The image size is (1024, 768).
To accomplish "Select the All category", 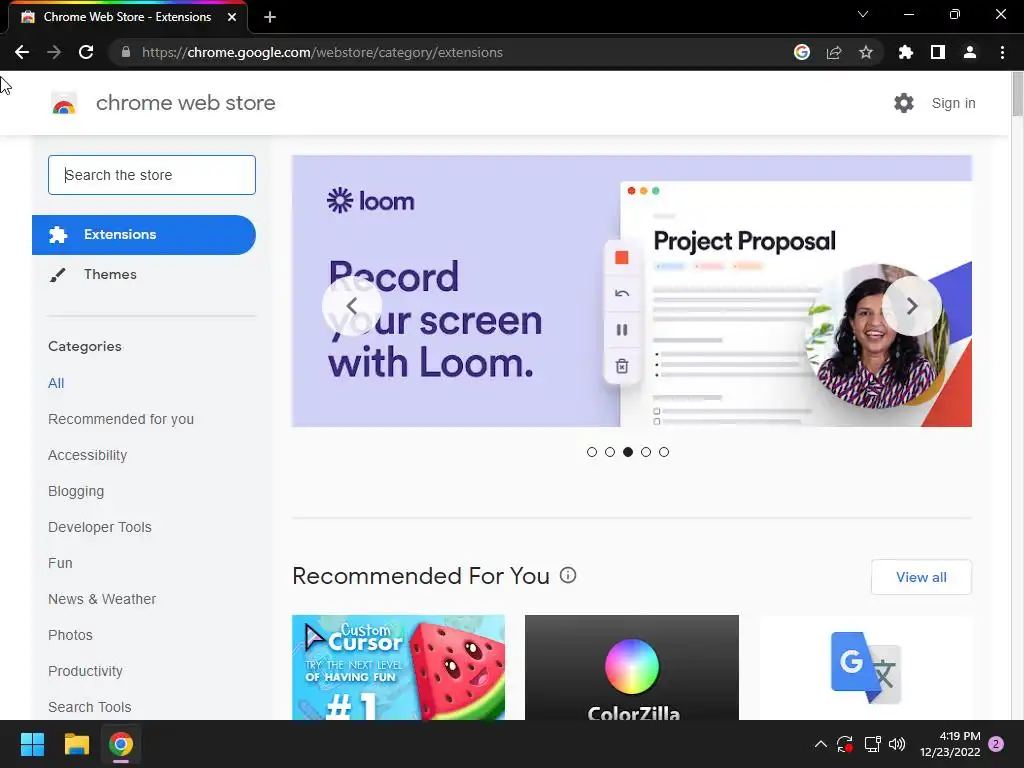I will 56,383.
